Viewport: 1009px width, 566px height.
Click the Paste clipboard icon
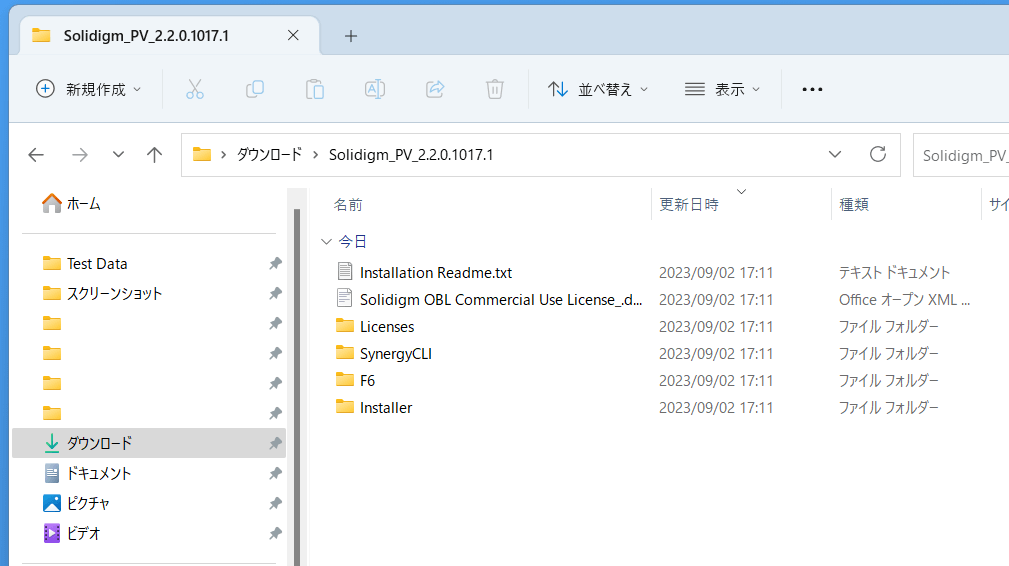click(315, 89)
